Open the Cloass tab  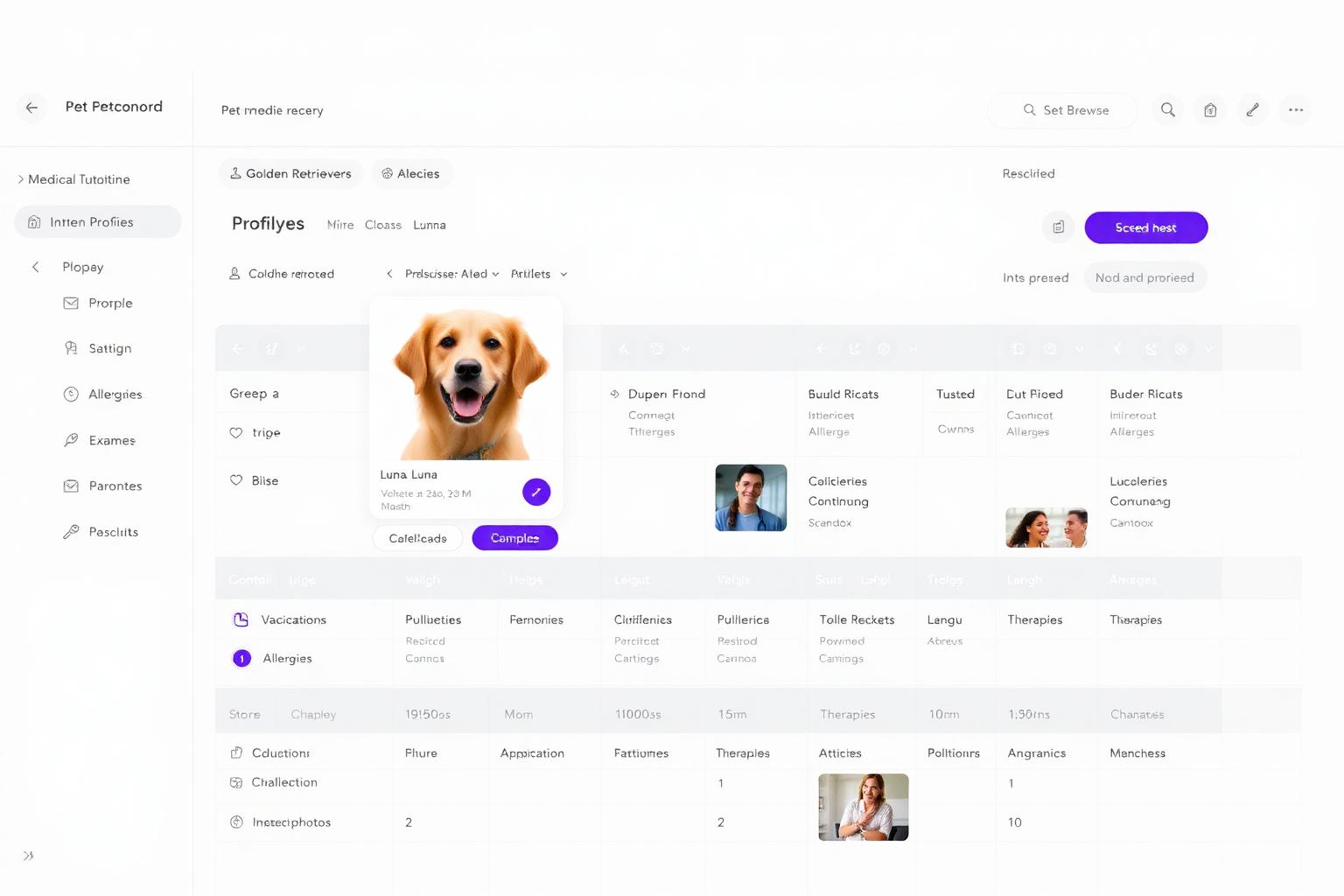pyautogui.click(x=383, y=225)
